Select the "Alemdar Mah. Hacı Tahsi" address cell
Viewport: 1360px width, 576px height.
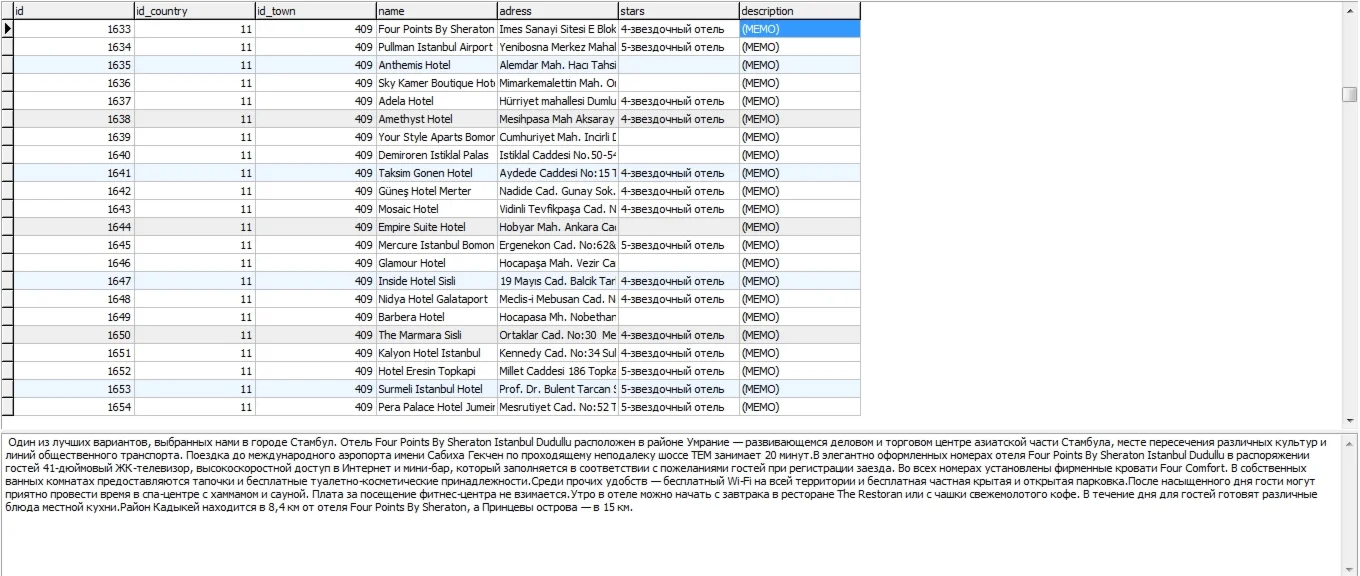[557, 65]
